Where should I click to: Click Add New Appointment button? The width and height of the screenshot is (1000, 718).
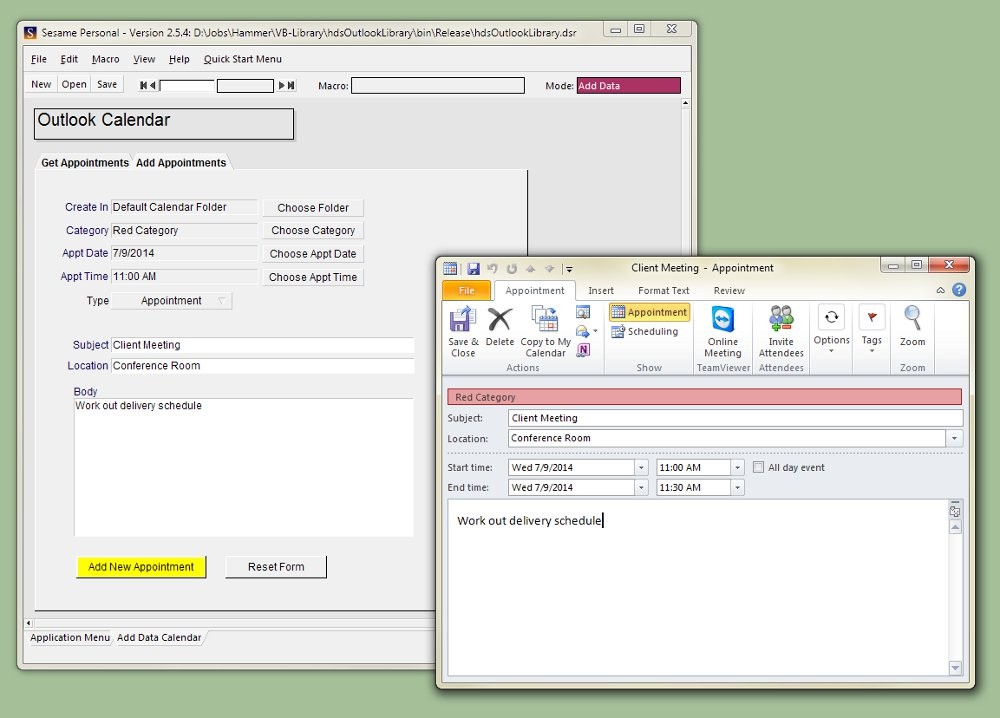tap(141, 567)
